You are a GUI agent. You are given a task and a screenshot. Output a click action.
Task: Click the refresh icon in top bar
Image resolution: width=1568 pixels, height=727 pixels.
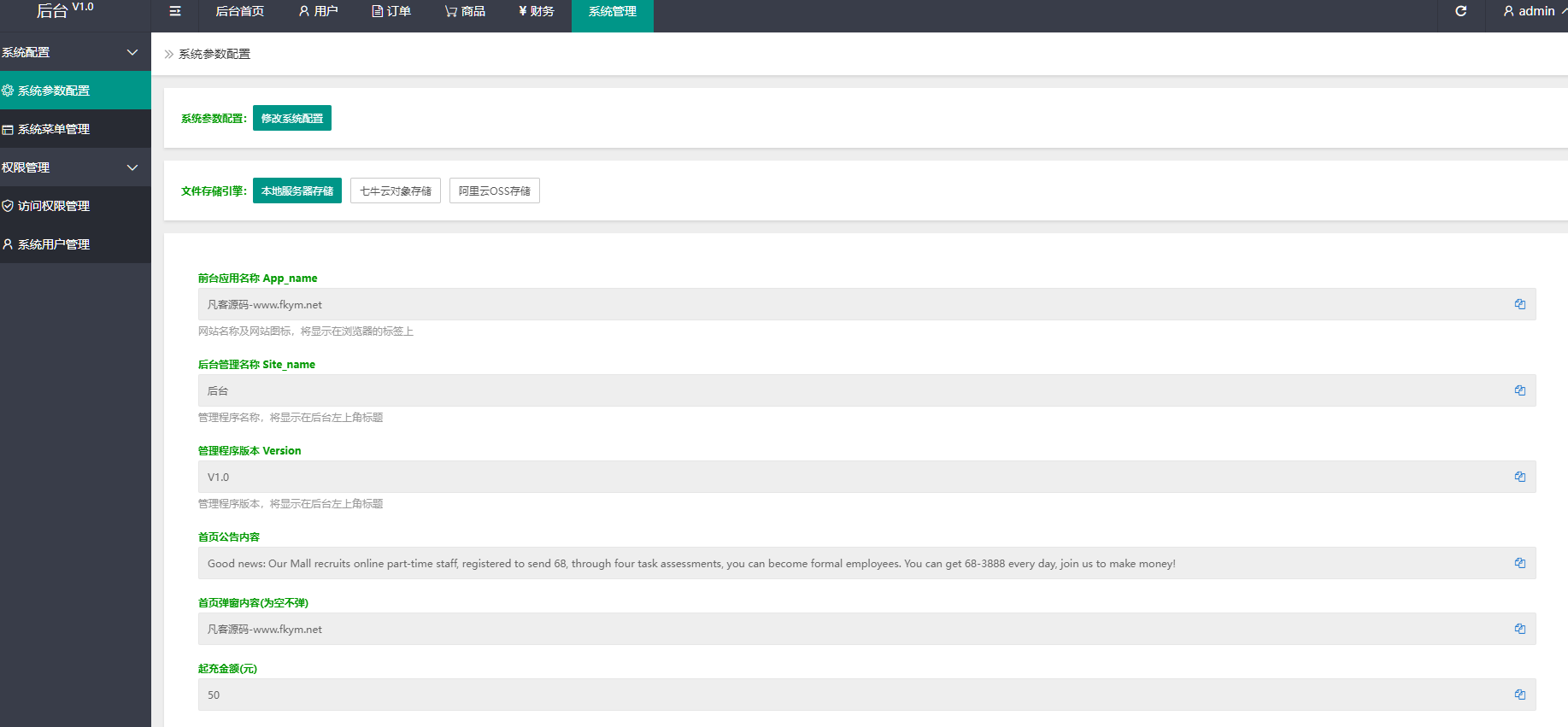[1460, 11]
